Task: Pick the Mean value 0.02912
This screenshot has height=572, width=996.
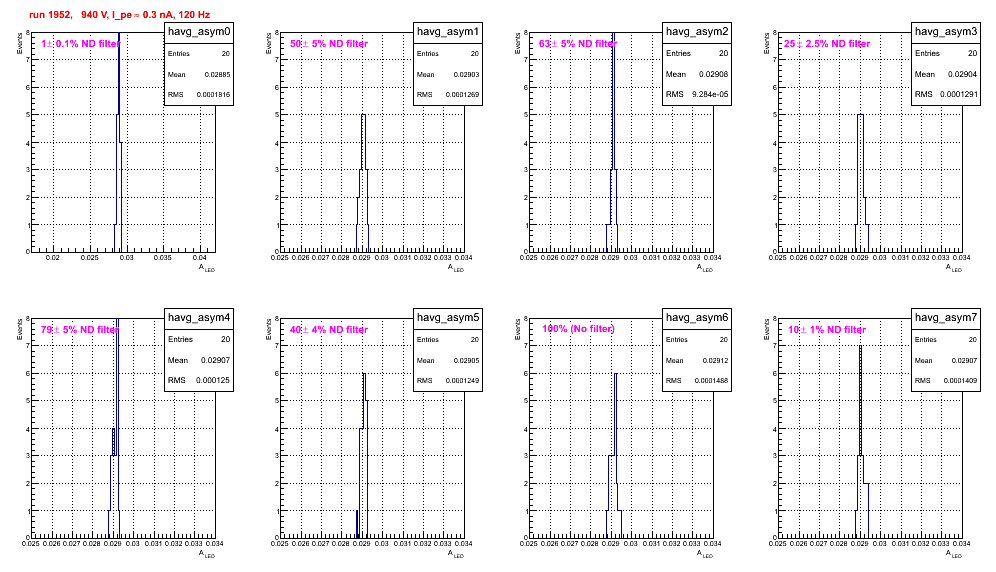Action: [715, 360]
